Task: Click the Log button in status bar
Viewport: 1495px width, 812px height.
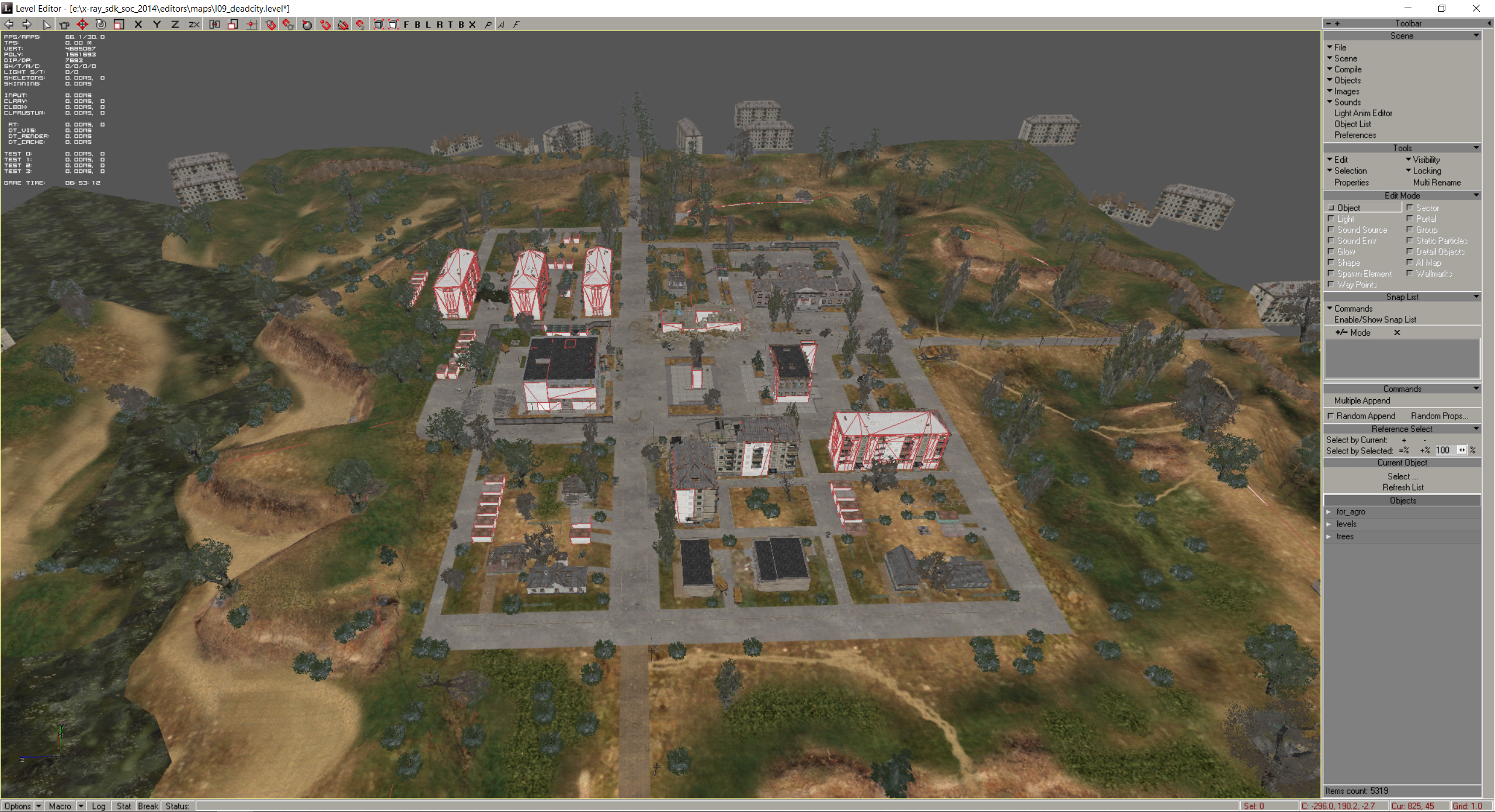Action: tap(99, 806)
